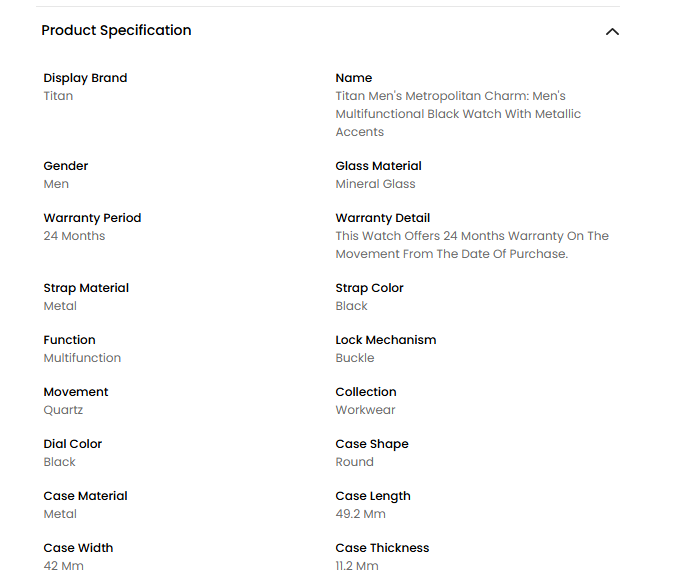Image resolution: width=683 pixels, height=587 pixels.
Task: Click the Case Material value 'Metal'
Action: pos(60,514)
